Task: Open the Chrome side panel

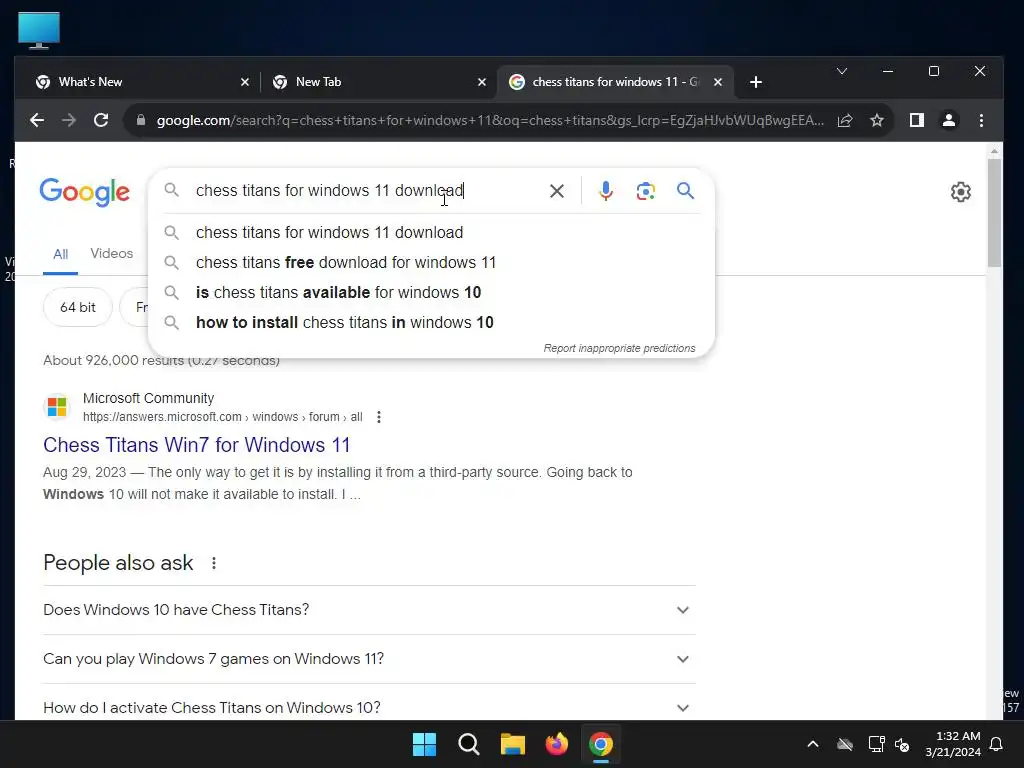Action: click(x=917, y=120)
